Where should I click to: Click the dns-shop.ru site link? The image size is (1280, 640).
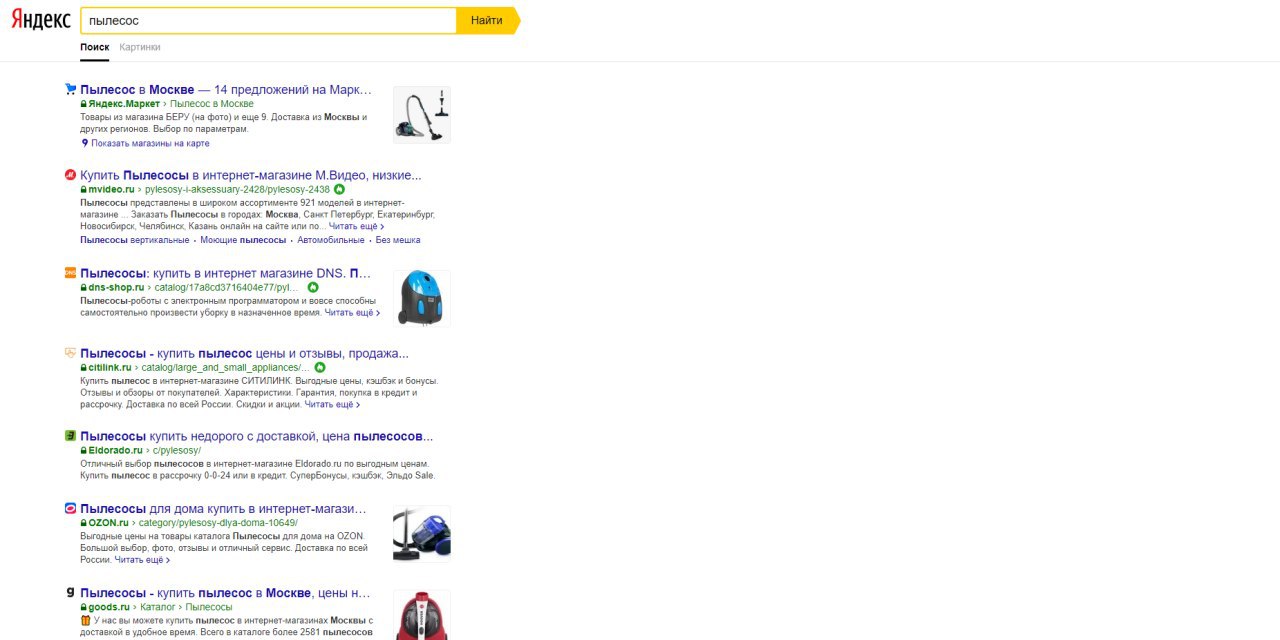pyautogui.click(x=116, y=287)
